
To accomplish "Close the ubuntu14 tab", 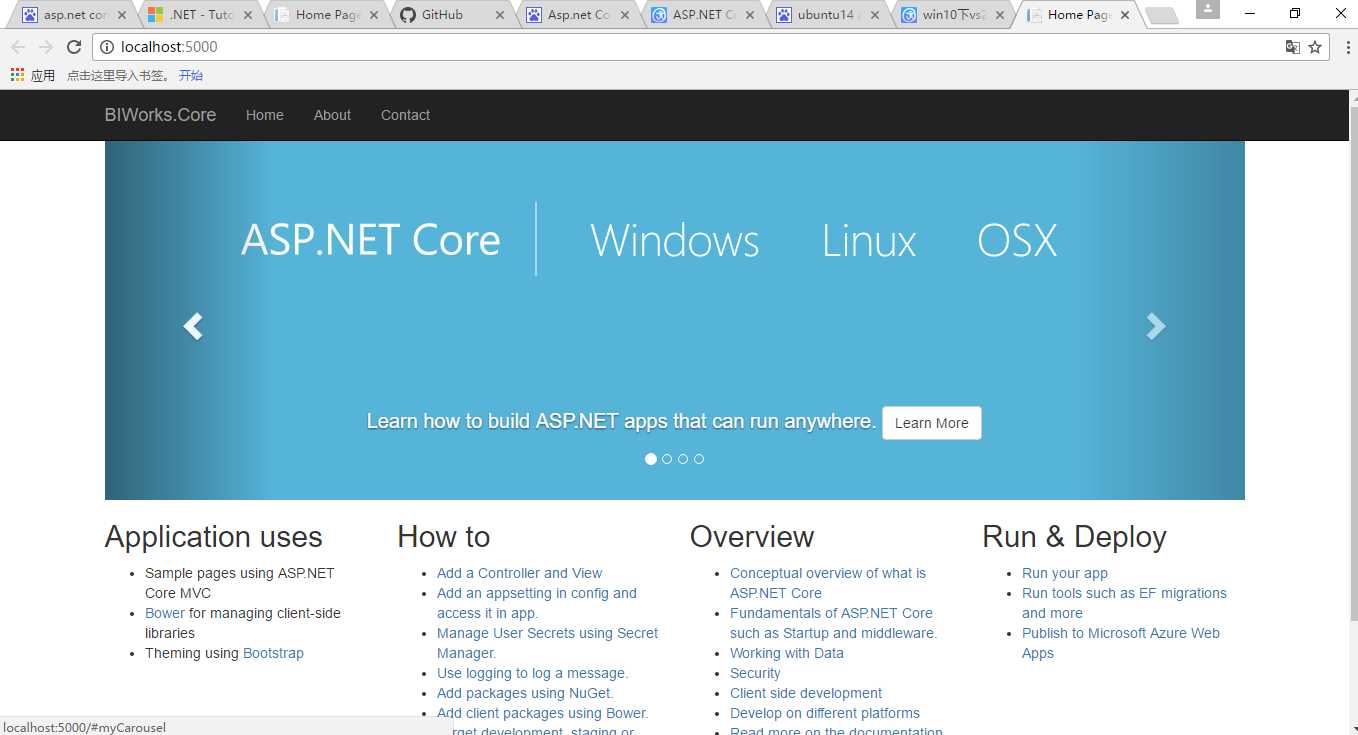I will (x=874, y=15).
